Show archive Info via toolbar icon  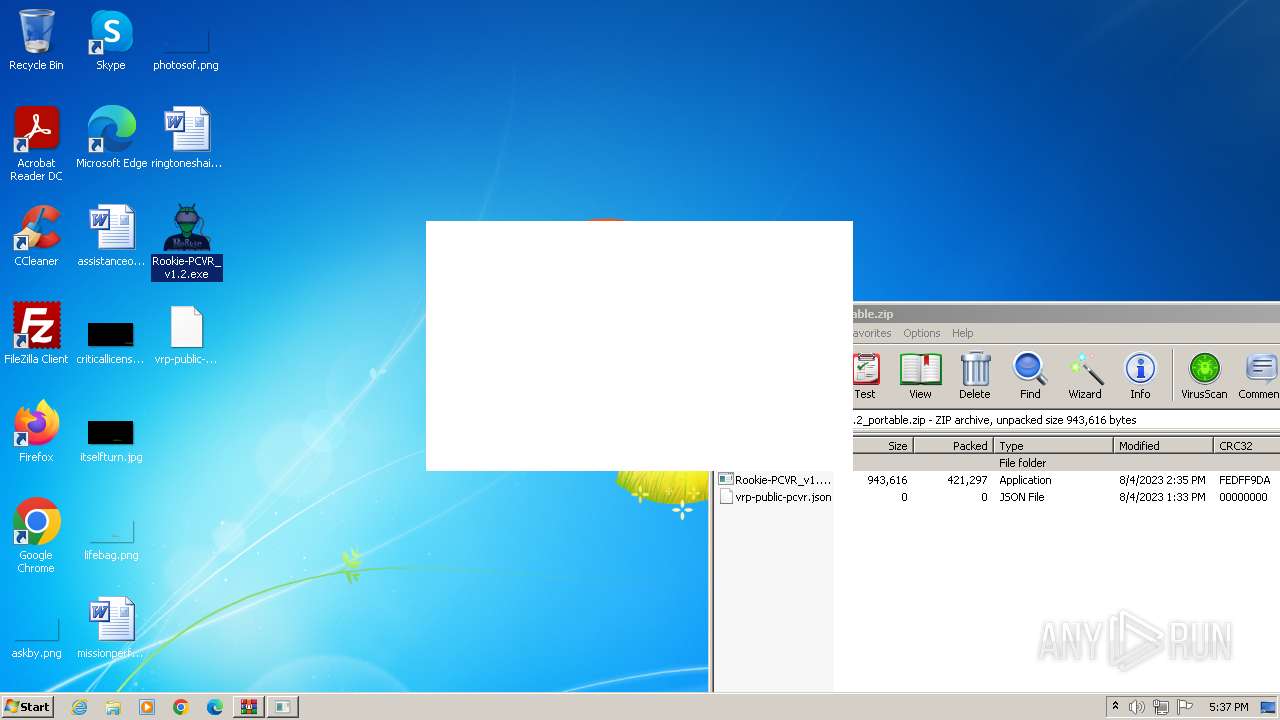coord(1140,376)
